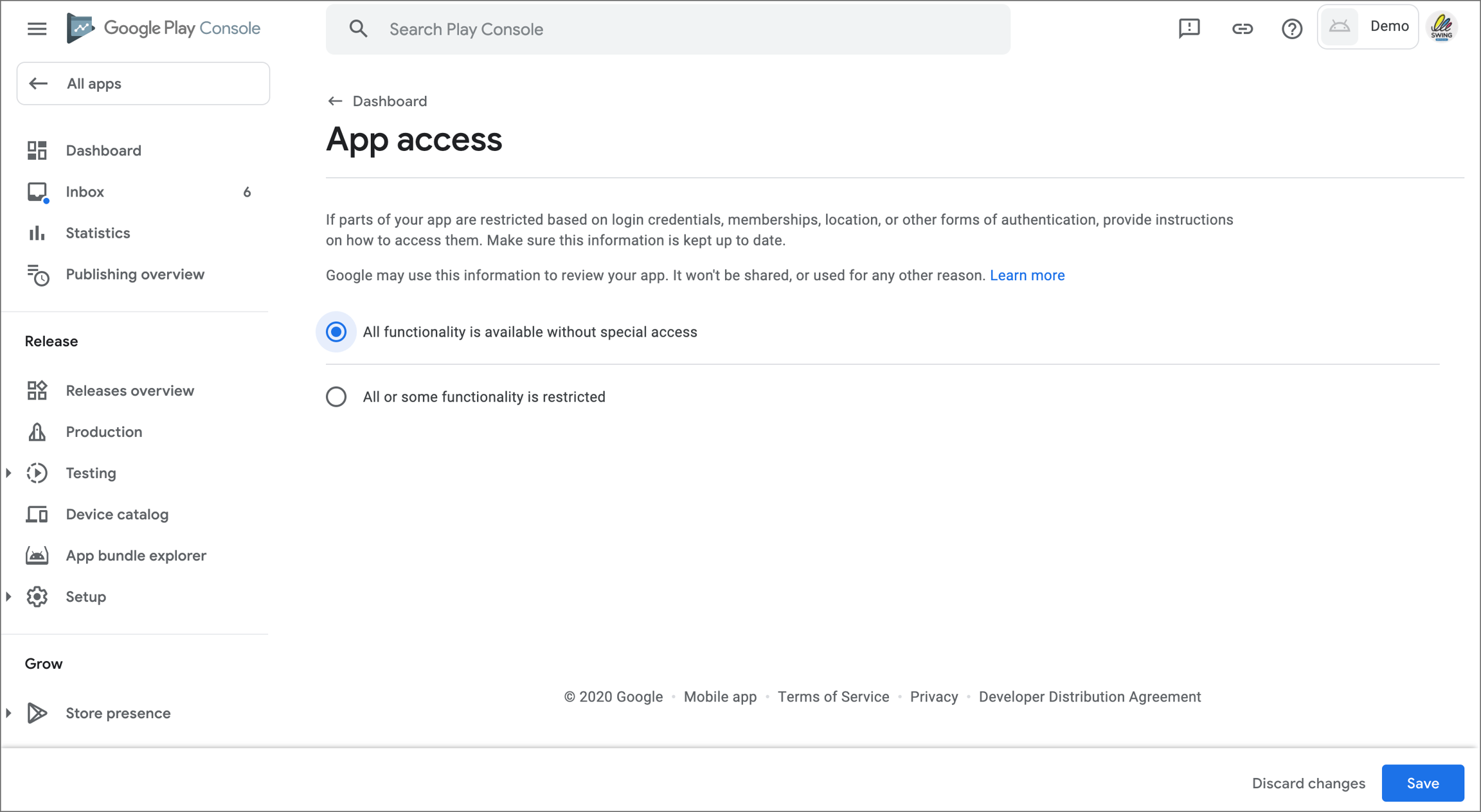This screenshot has width=1481, height=812.
Task: Select All or some functionality is restricted
Action: point(336,397)
